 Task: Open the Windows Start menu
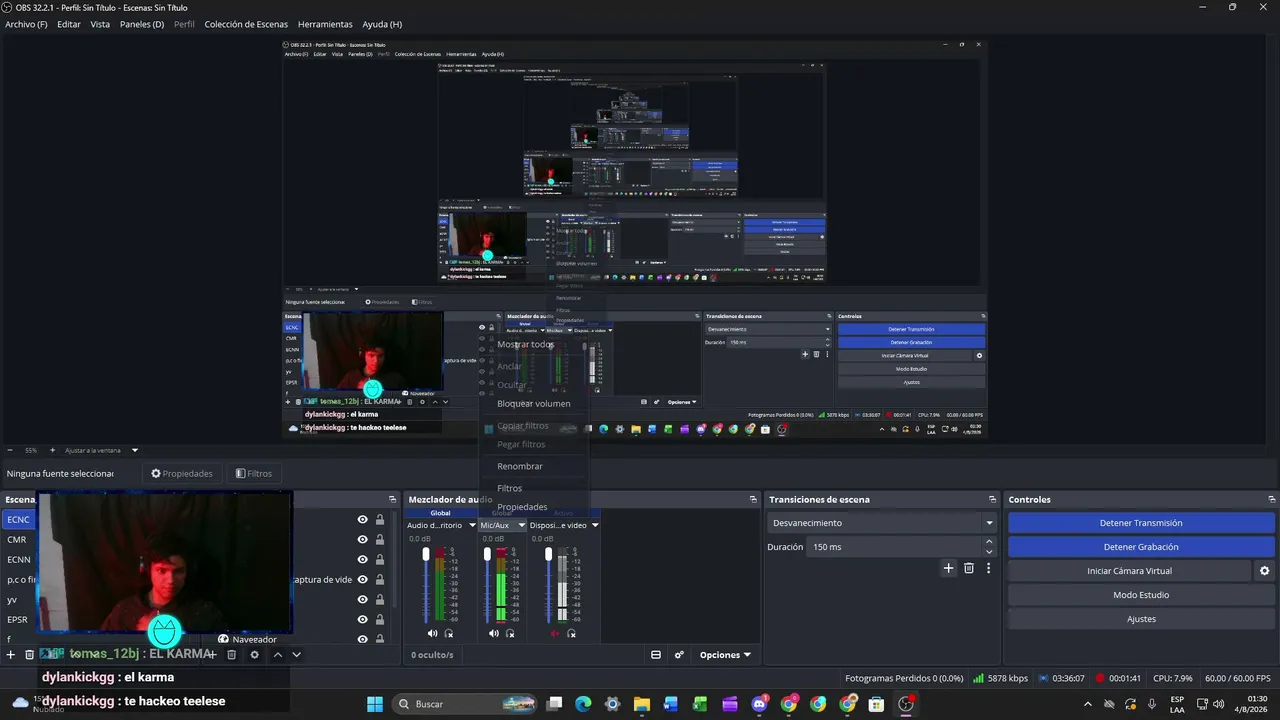[375, 704]
